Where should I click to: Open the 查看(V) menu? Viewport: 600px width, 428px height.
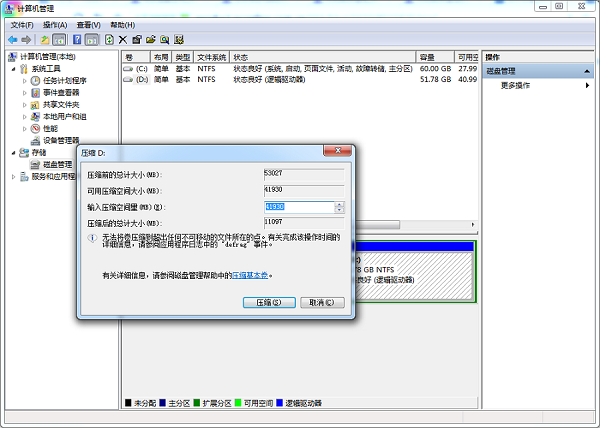click(89, 24)
